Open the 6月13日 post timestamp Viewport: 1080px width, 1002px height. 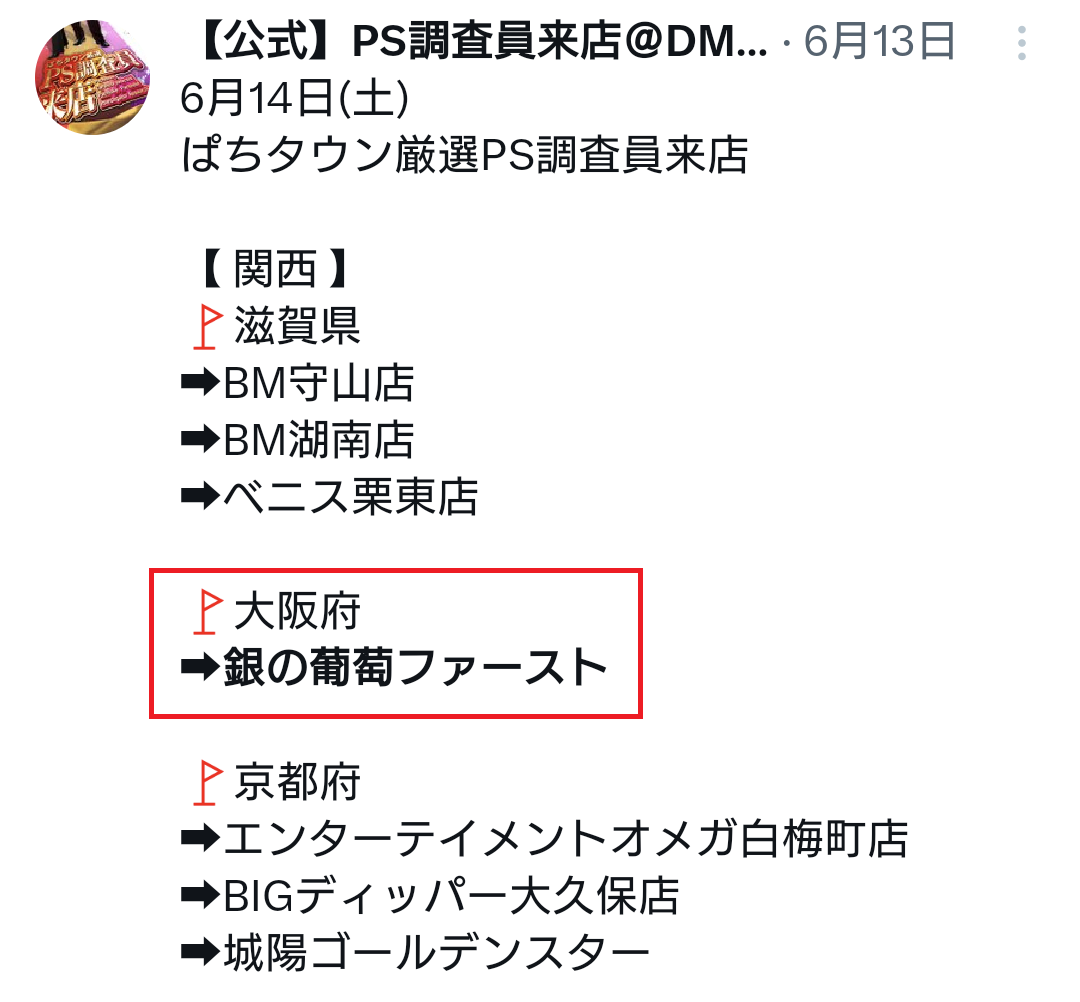pos(879,41)
